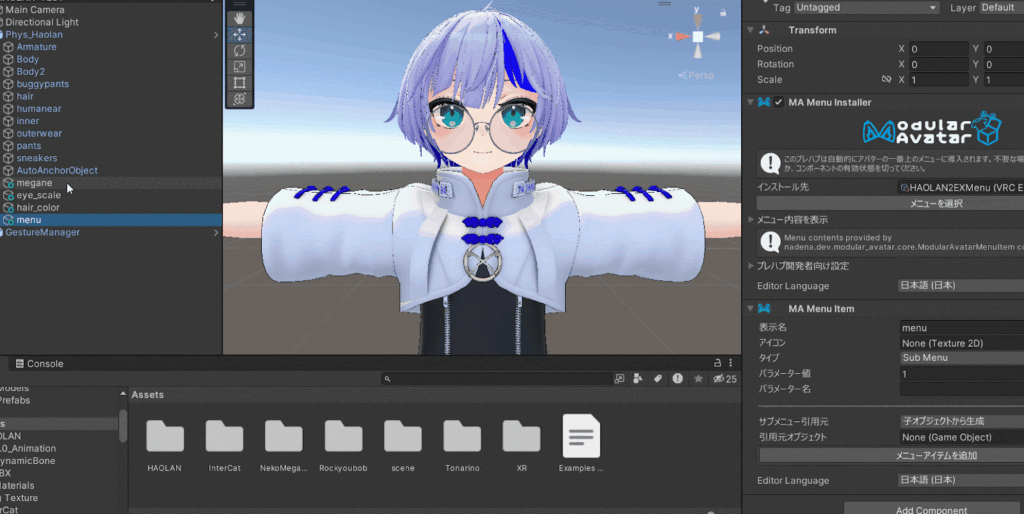
Task: Select the Rect tool in scene toolbar
Action: point(240,83)
